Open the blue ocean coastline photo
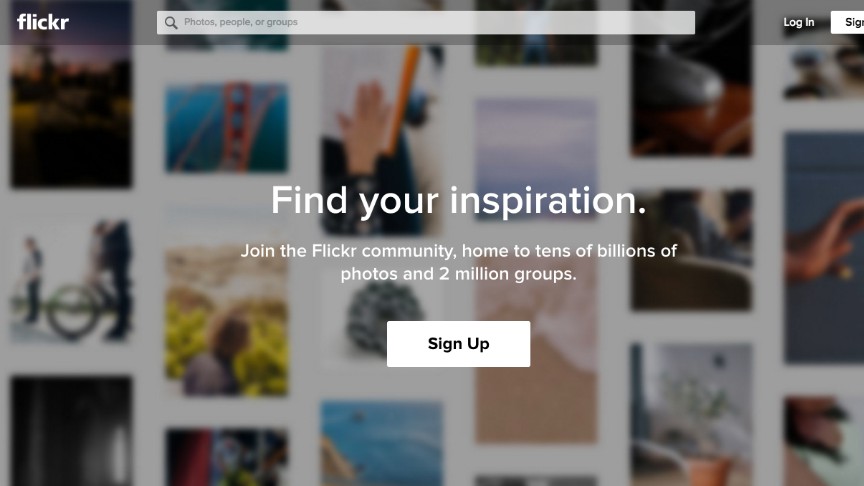This screenshot has height=486, width=864. 381,444
